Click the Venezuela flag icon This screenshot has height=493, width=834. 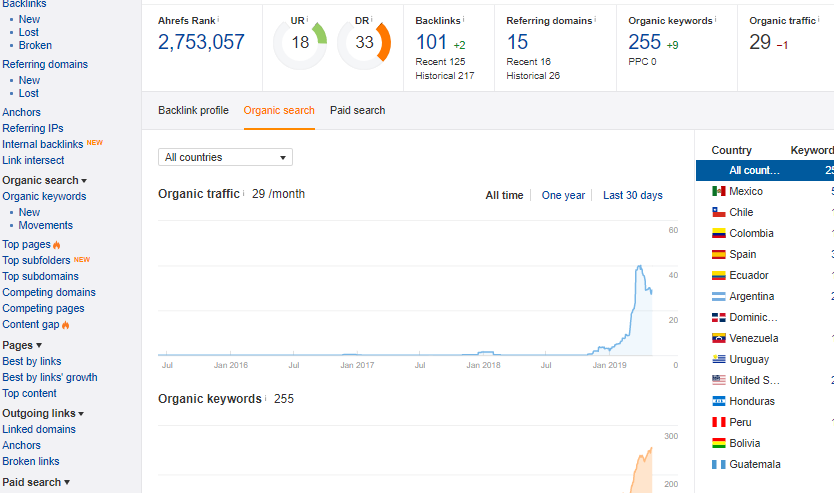[719, 338]
